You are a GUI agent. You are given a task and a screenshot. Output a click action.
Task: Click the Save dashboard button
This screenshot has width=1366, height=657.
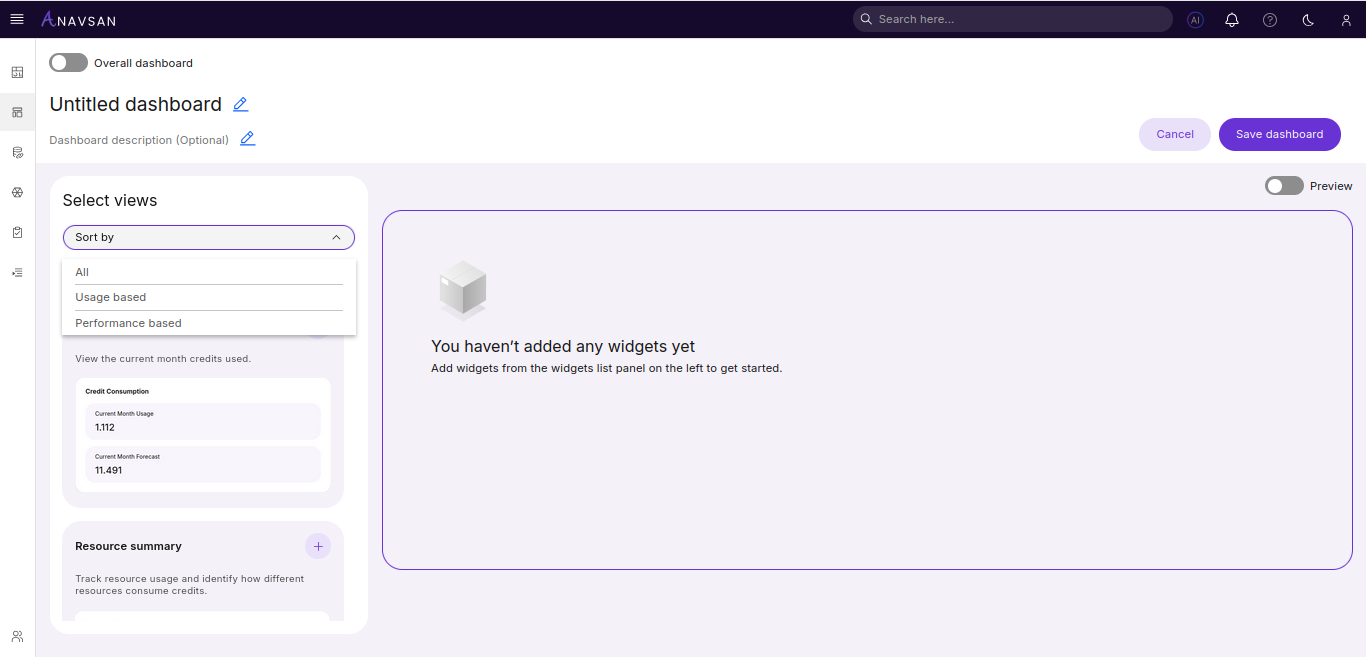[x=1279, y=134]
